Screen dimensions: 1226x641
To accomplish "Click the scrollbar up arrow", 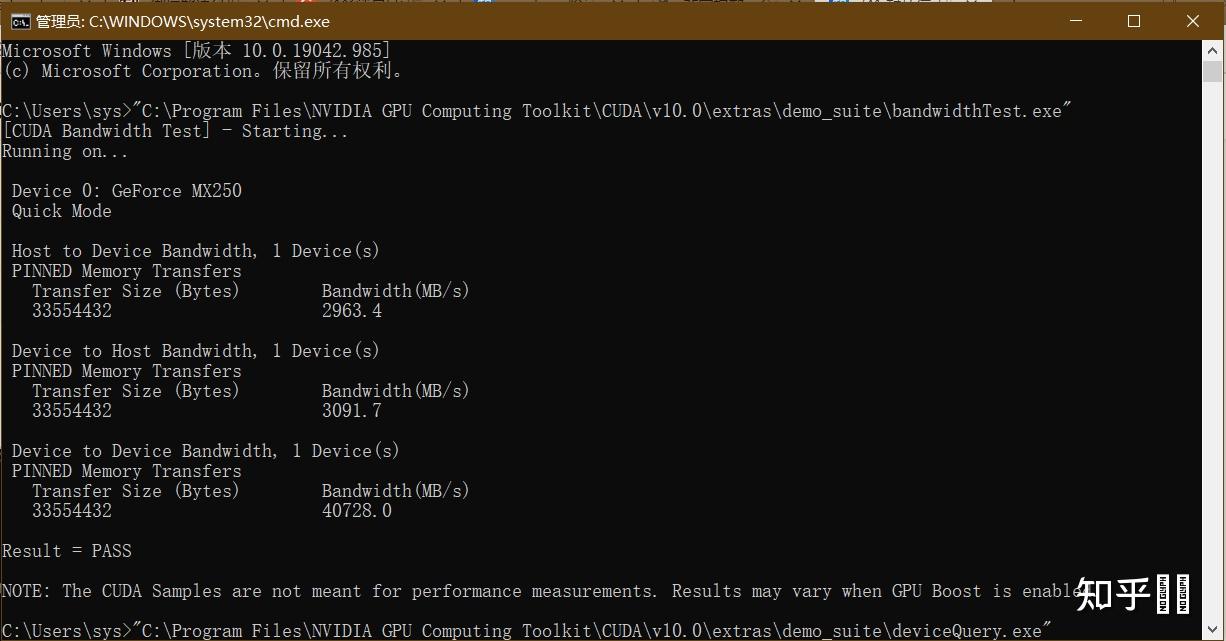I will coord(1213,50).
